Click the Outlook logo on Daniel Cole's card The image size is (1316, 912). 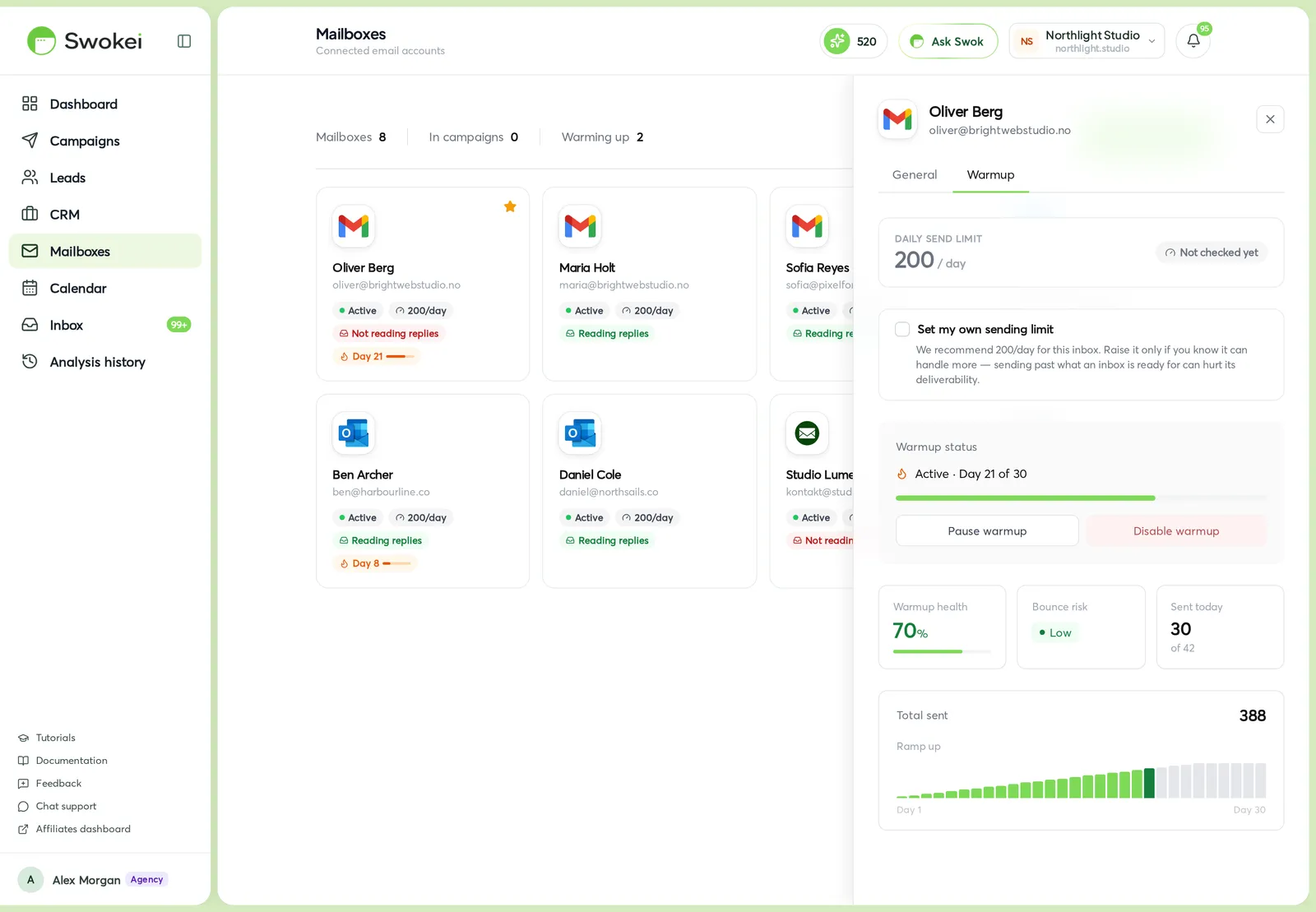[x=580, y=433]
